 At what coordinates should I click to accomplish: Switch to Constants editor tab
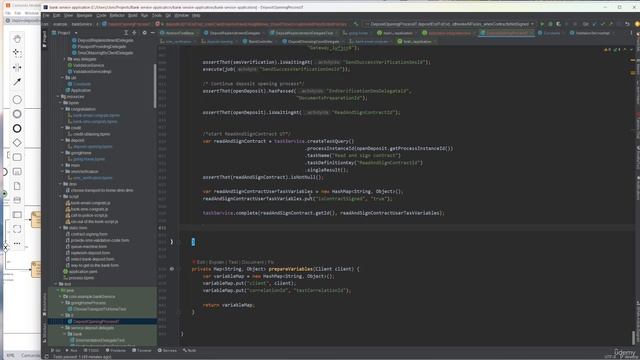[x=551, y=33]
